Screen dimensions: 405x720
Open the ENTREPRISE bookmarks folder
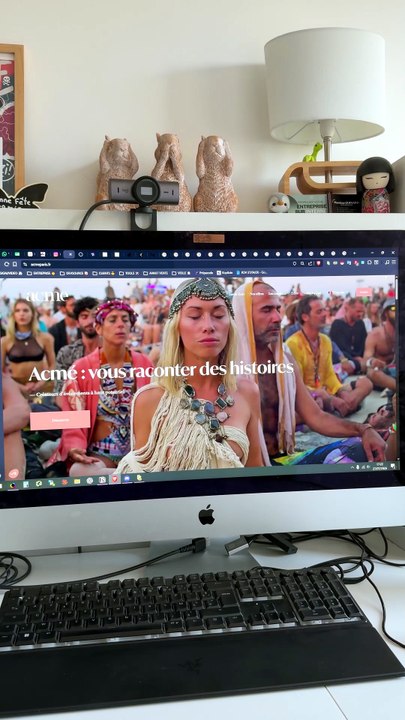tap(40, 273)
